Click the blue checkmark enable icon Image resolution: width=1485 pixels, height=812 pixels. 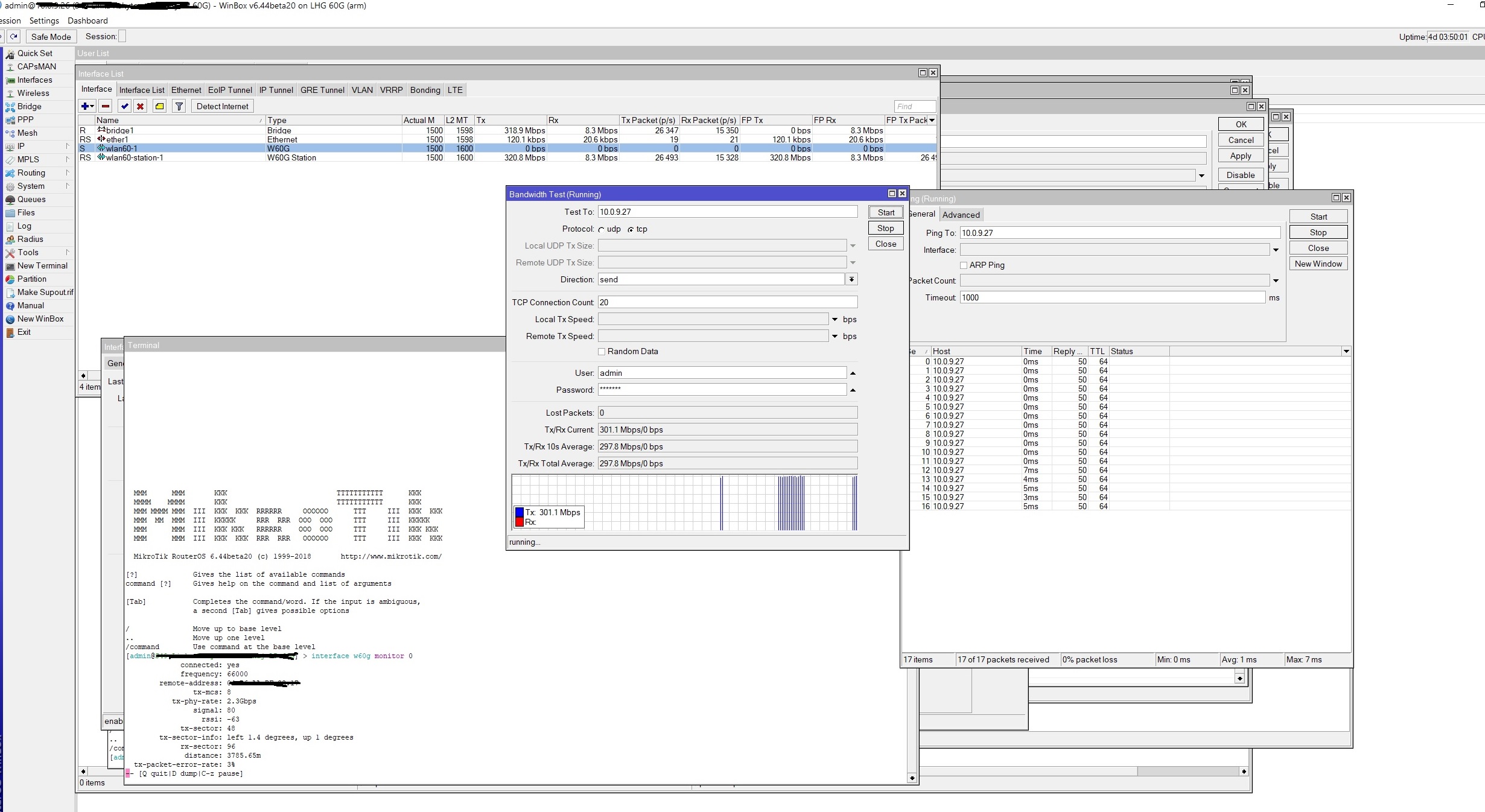pos(124,106)
